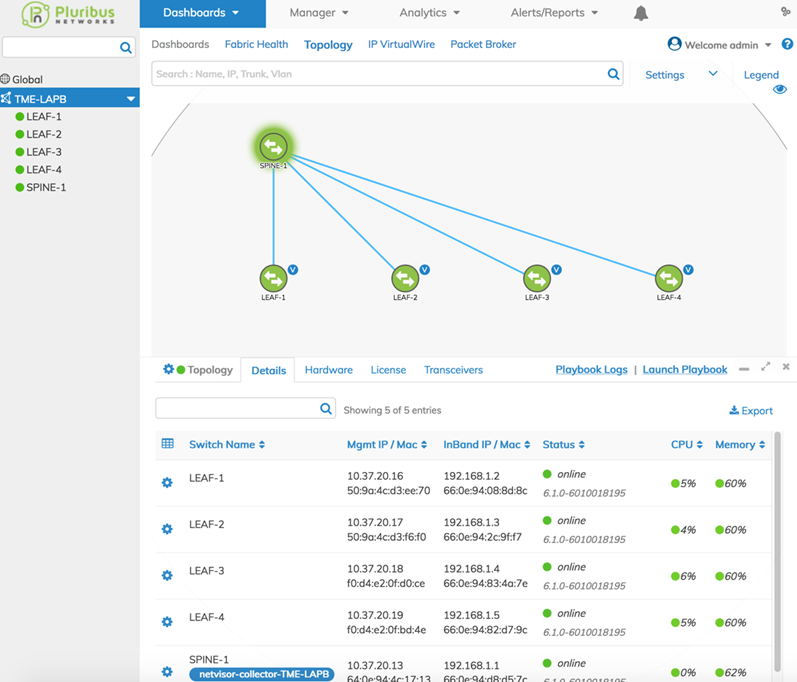Click the V badge on LEAF-4 node
Viewport: 797px width, 682px height.
688,270
